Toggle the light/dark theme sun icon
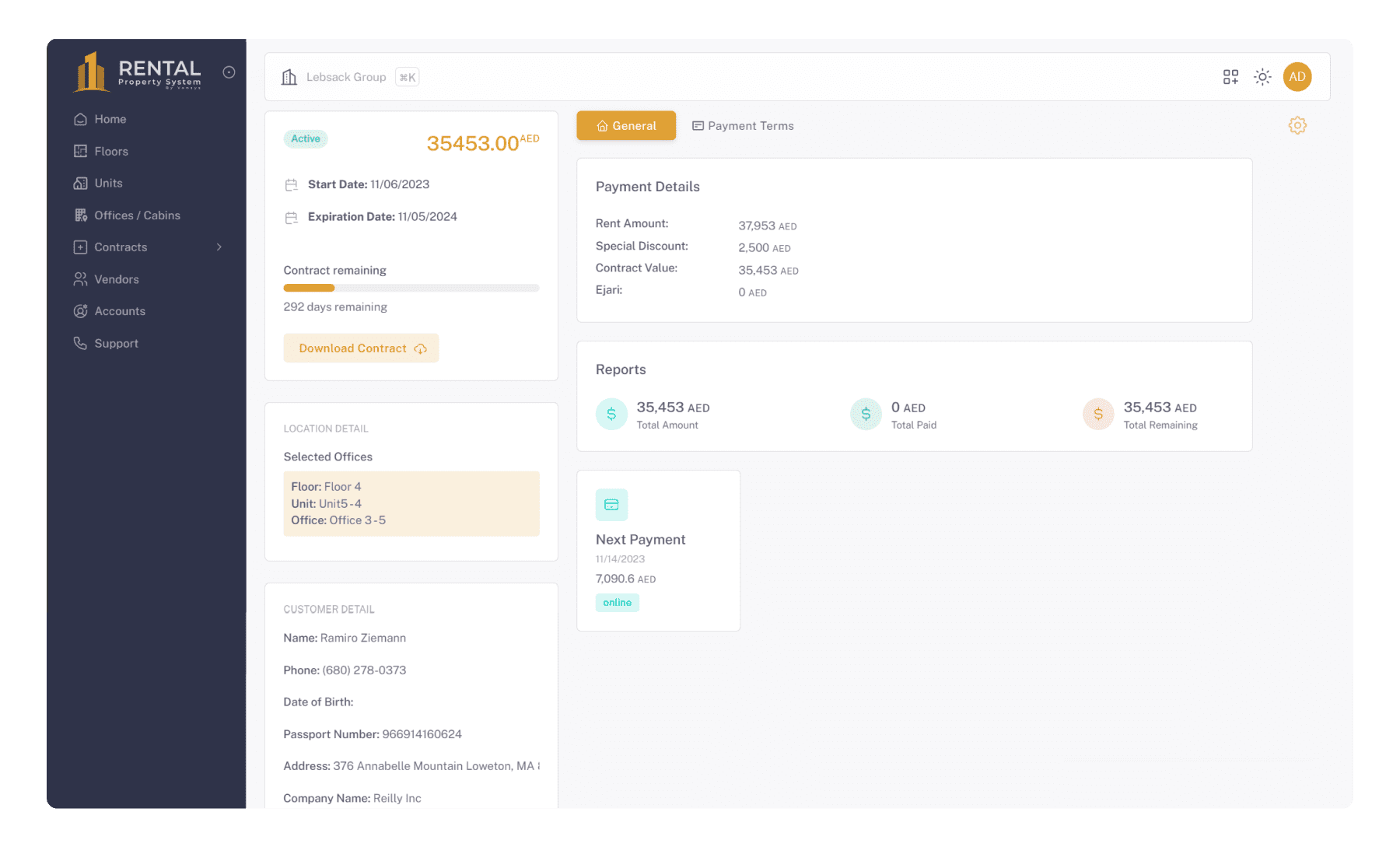Viewport: 1400px width, 847px height. pyautogui.click(x=1262, y=77)
